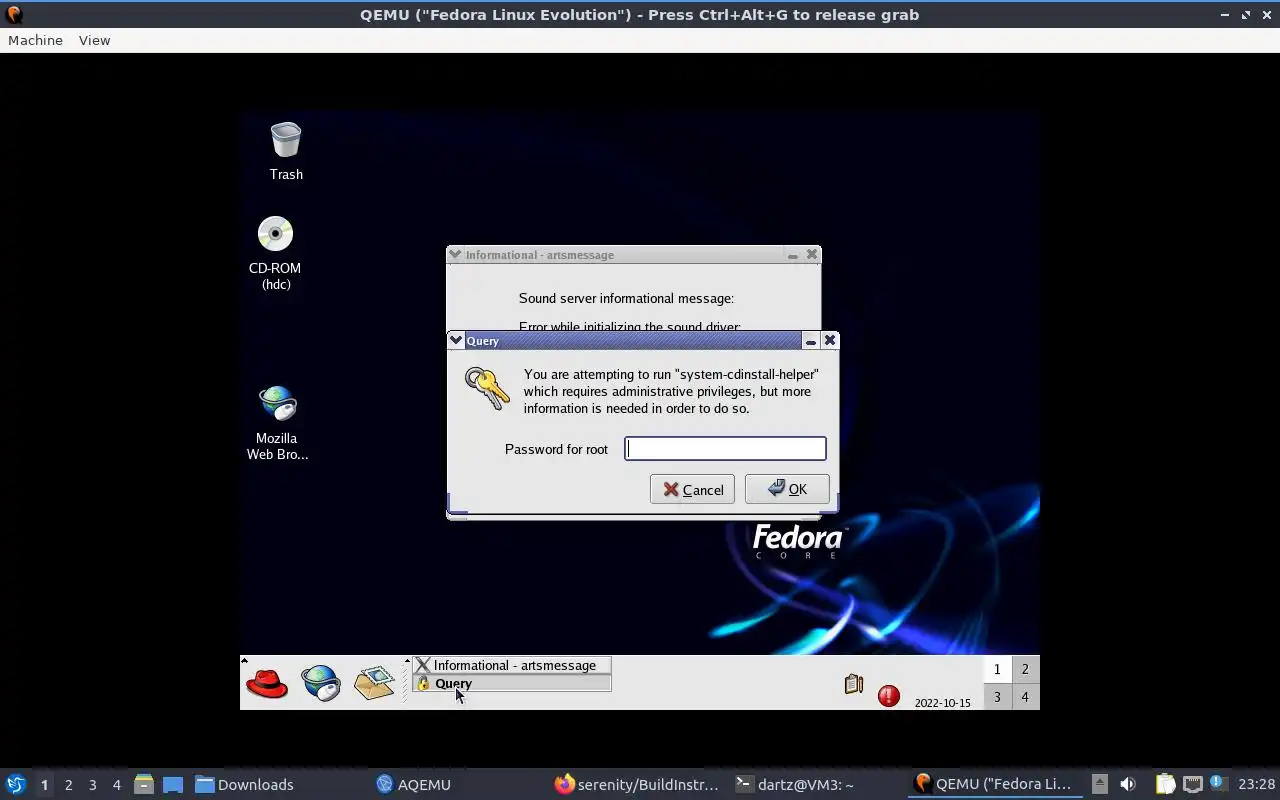Open the QEMU Machine menu

[35, 40]
